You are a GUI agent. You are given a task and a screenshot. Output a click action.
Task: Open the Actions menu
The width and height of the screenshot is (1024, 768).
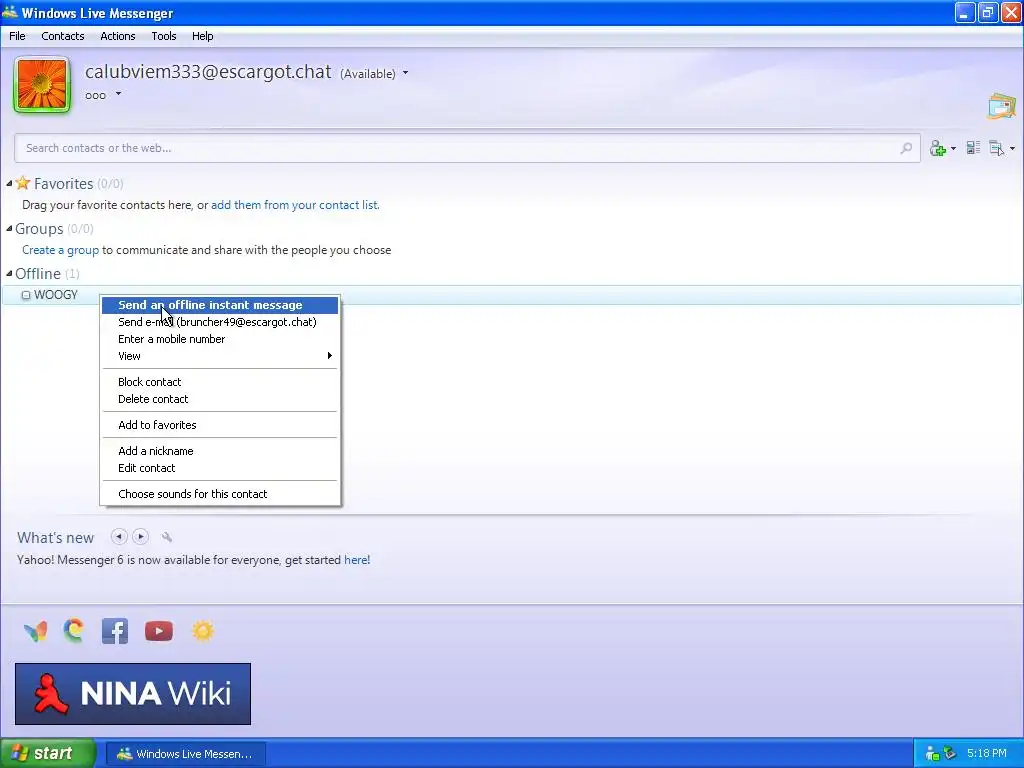118,36
